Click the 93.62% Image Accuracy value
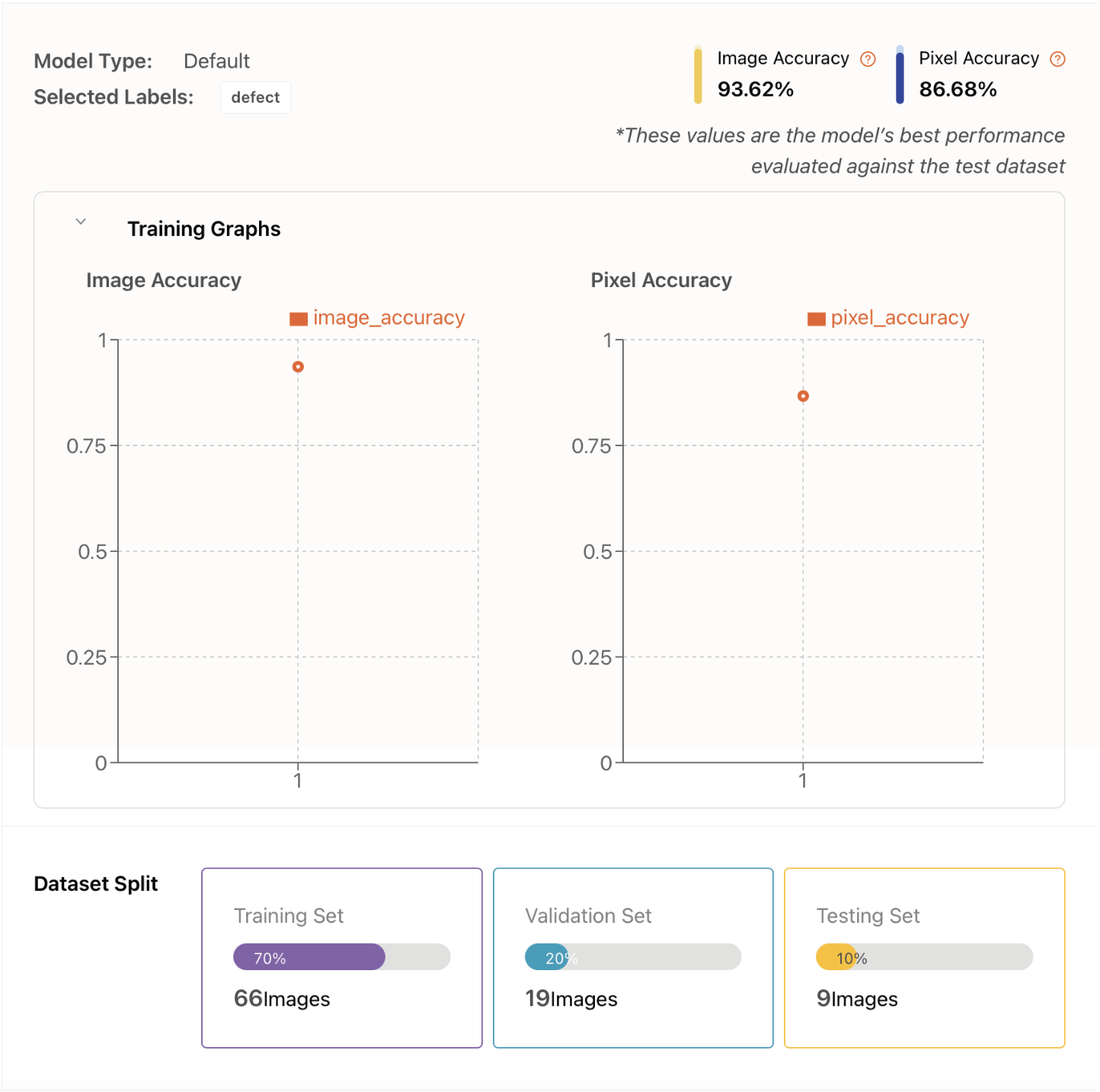The image size is (1100, 1092). [x=755, y=90]
